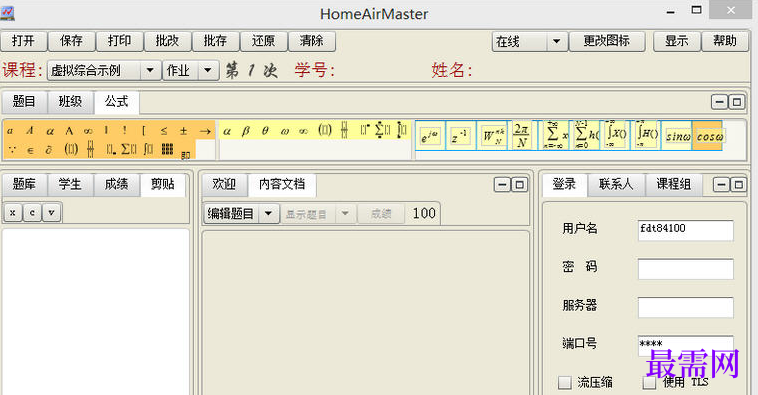Open the 题库 tab
The image size is (758, 395).
click(x=24, y=184)
